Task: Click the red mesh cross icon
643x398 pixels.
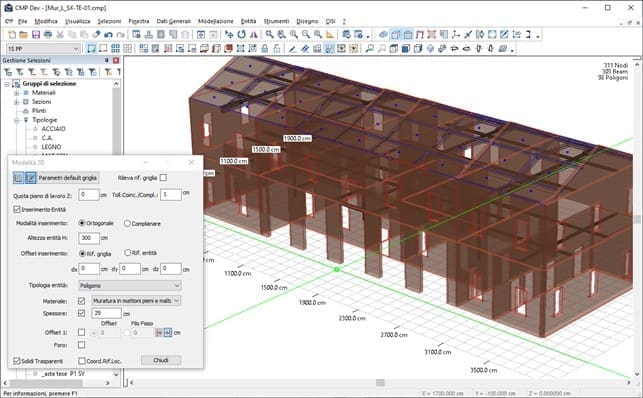Action: [431, 34]
